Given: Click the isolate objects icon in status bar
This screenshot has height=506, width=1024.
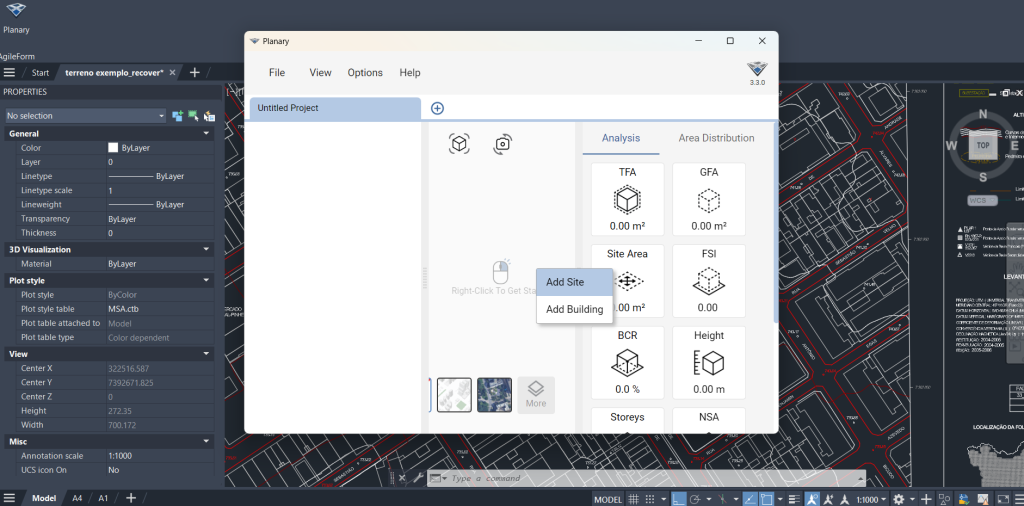Looking at the screenshot, I should [x=944, y=499].
